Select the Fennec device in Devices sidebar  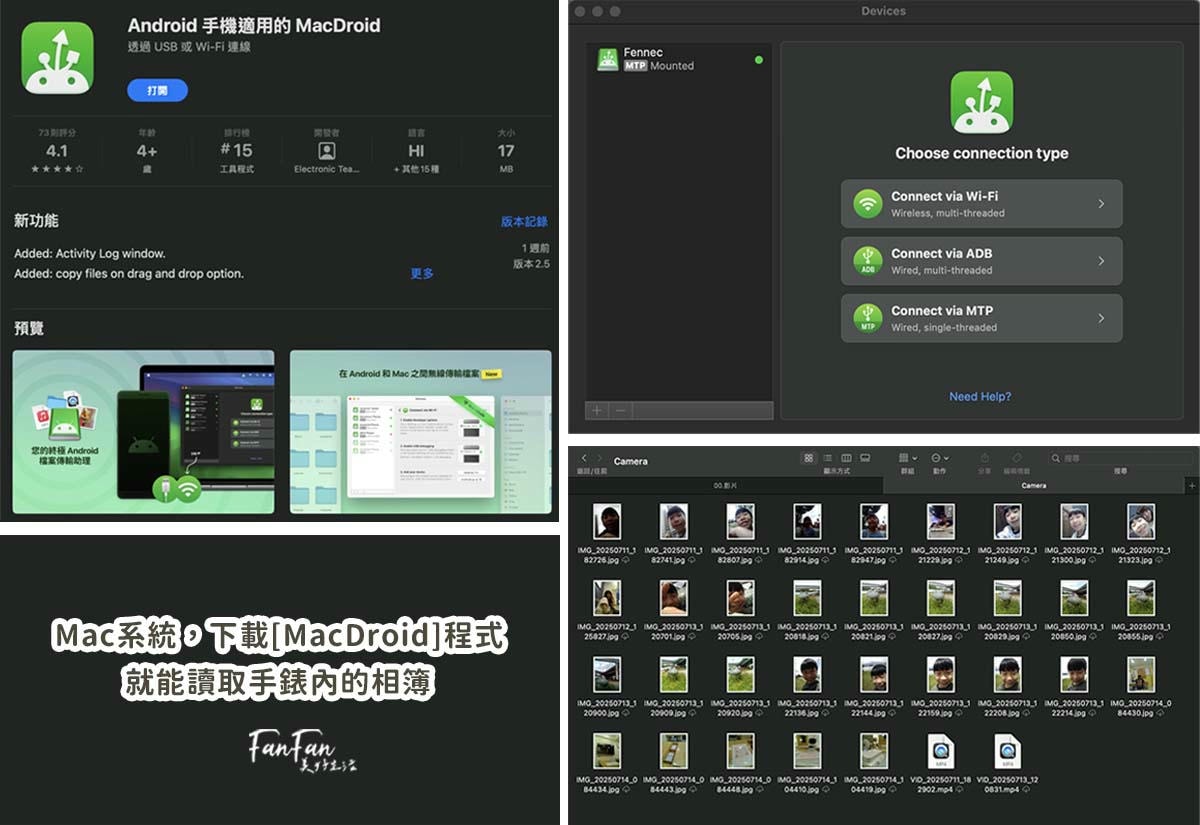click(x=678, y=59)
